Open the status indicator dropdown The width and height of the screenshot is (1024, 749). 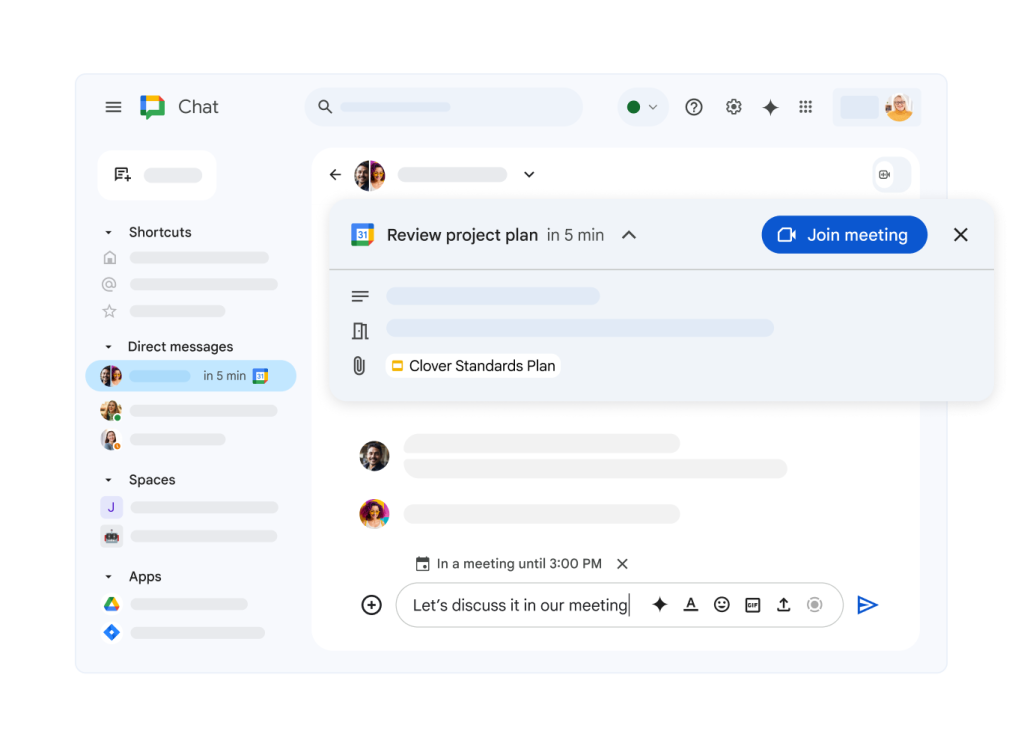click(x=642, y=107)
